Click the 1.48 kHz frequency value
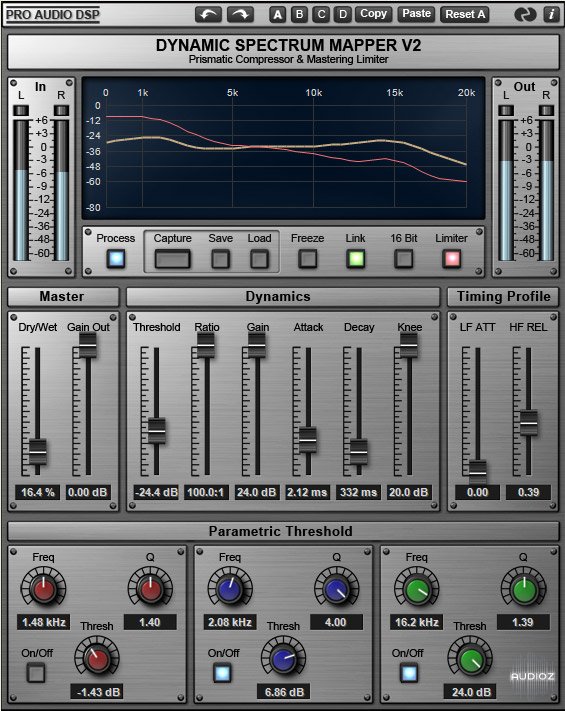Screen dimensions: 565x711 click(x=44, y=622)
